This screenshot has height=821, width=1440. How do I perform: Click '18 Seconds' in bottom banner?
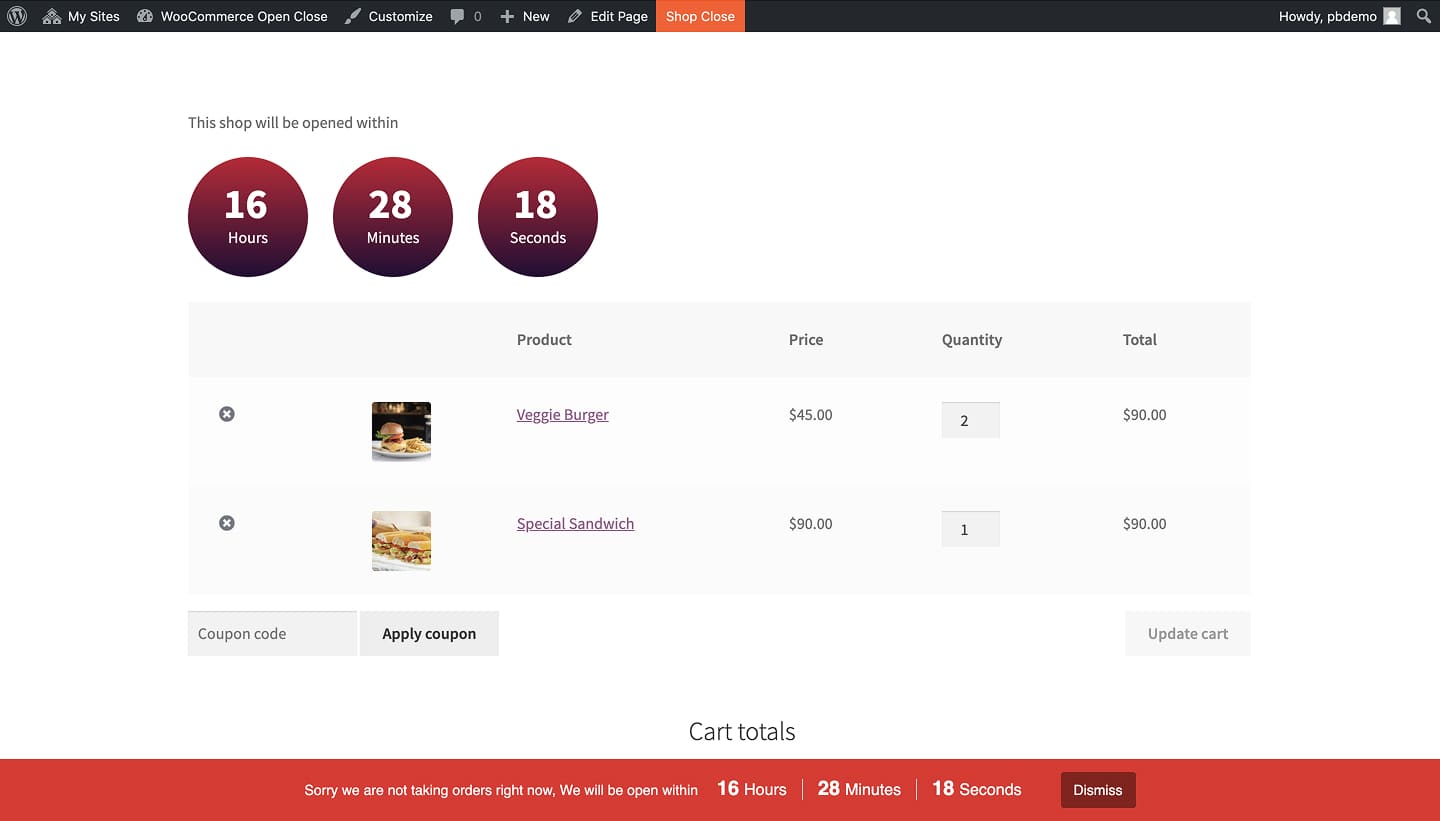pos(977,789)
